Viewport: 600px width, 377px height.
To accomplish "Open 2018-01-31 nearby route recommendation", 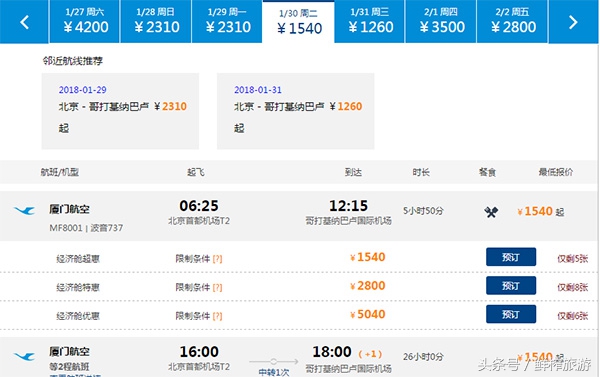I will click(x=295, y=111).
